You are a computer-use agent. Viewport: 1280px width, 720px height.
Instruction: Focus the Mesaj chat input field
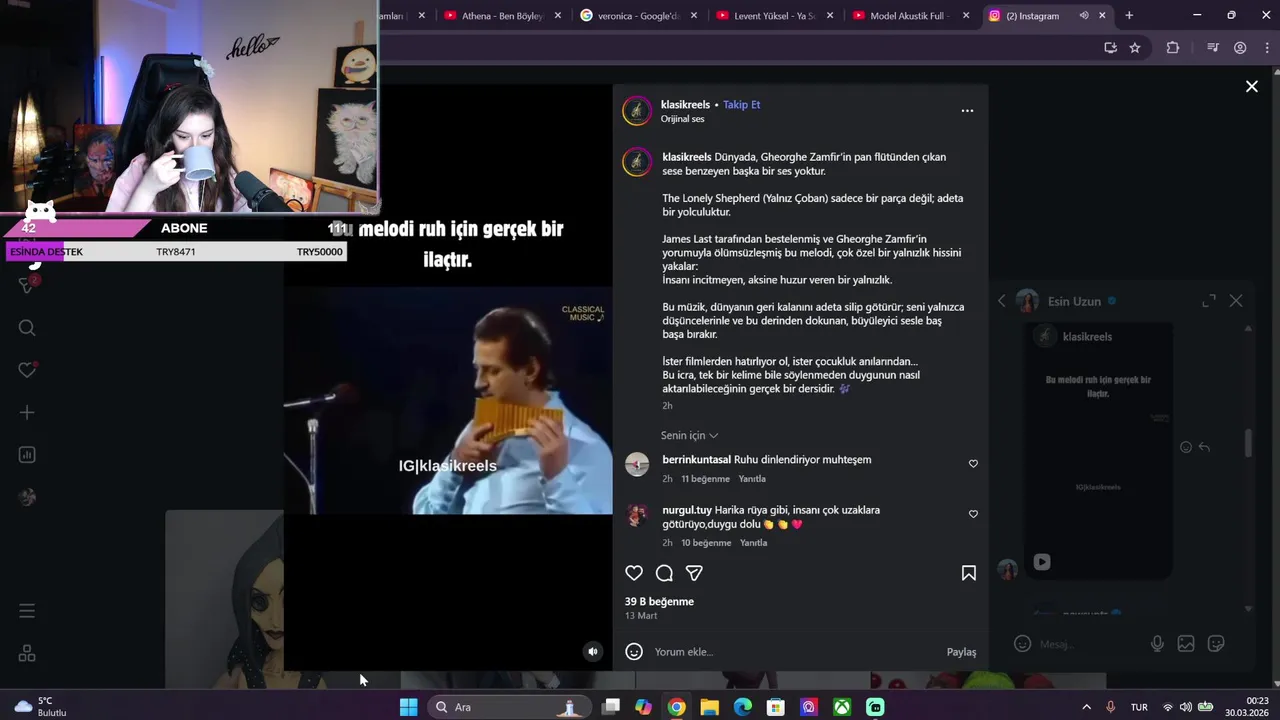1090,644
